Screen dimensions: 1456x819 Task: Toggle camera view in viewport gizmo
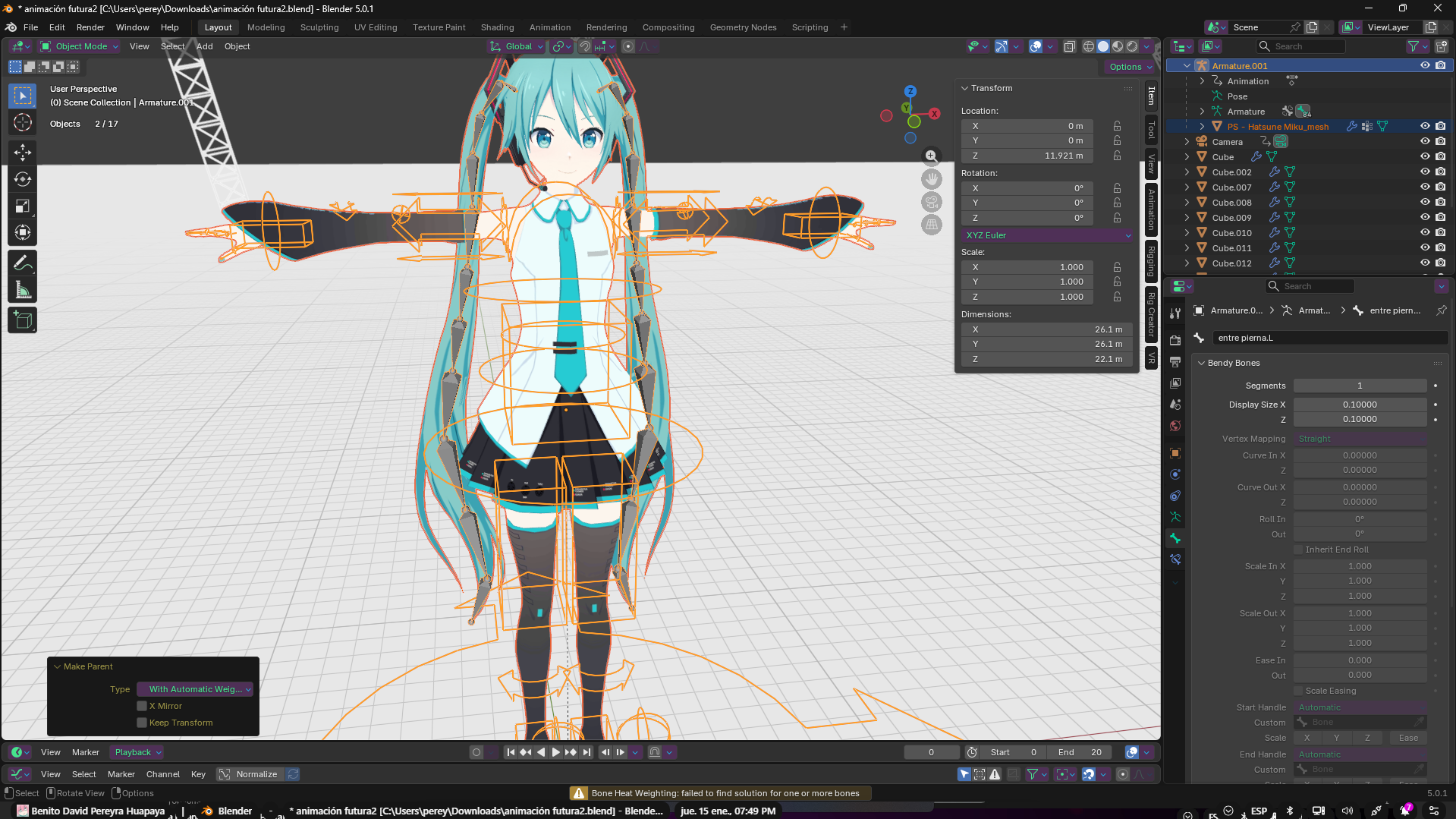tap(932, 202)
